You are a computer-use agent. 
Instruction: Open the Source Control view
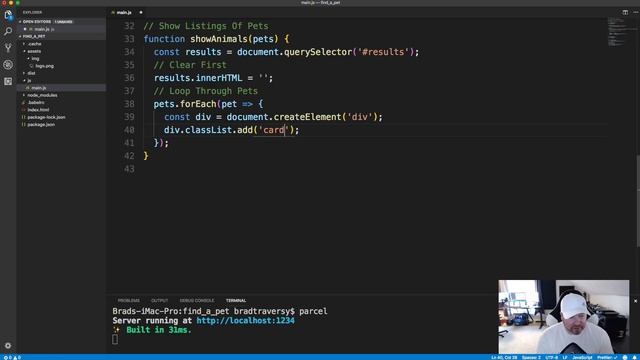8,48
